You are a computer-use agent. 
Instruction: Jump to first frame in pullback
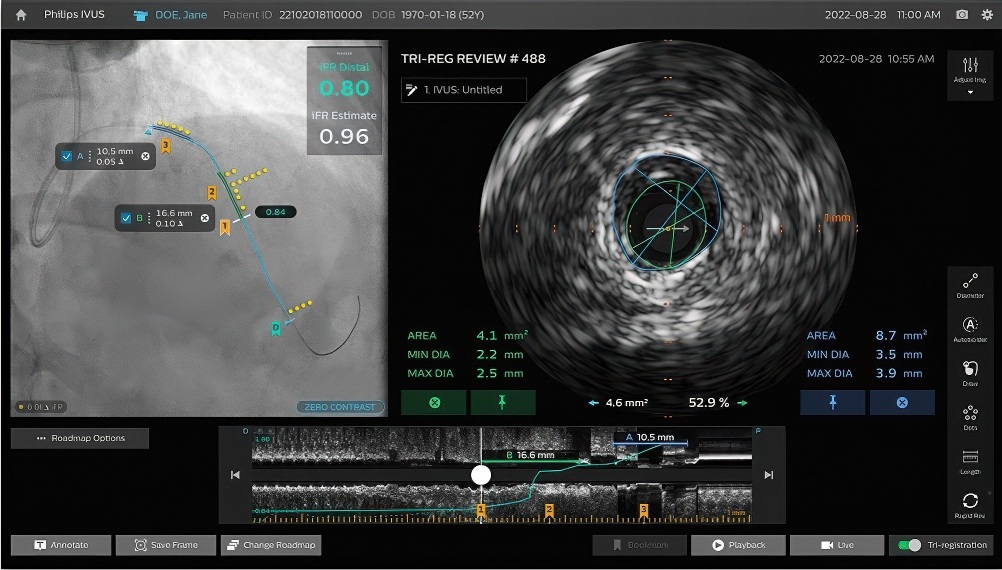coord(235,475)
